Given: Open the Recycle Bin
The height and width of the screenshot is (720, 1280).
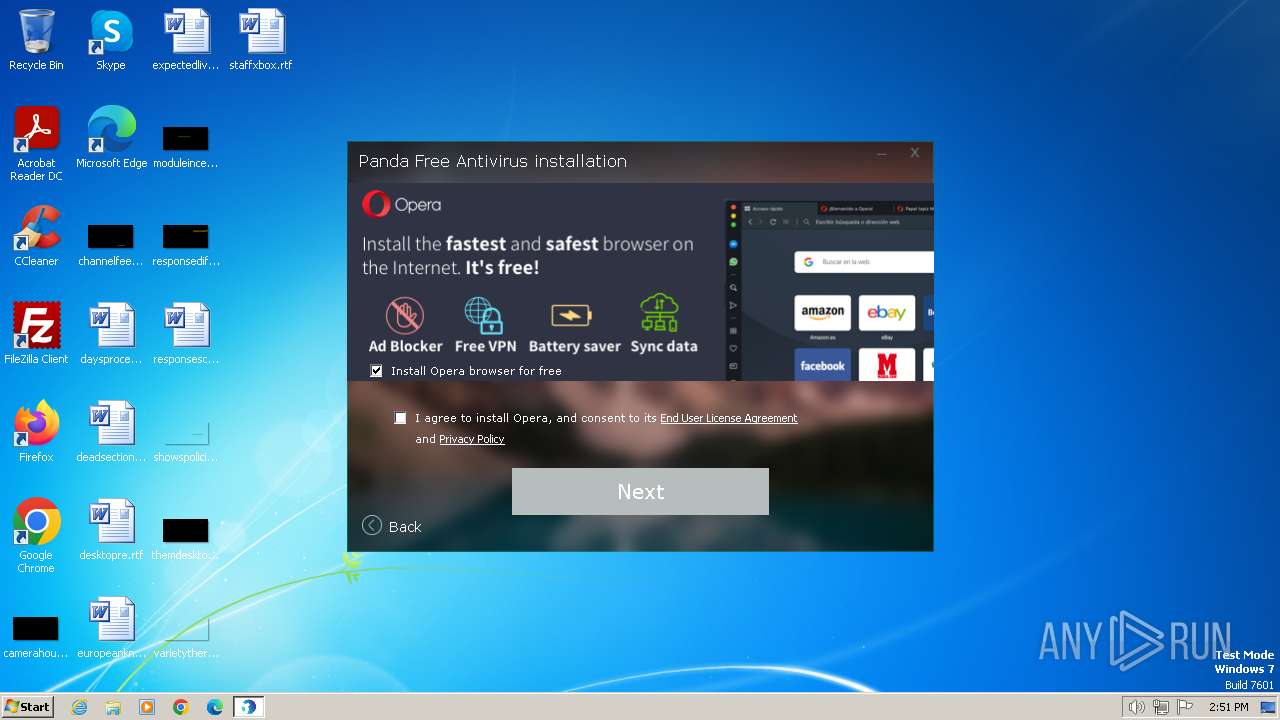Looking at the screenshot, I should pos(36,40).
